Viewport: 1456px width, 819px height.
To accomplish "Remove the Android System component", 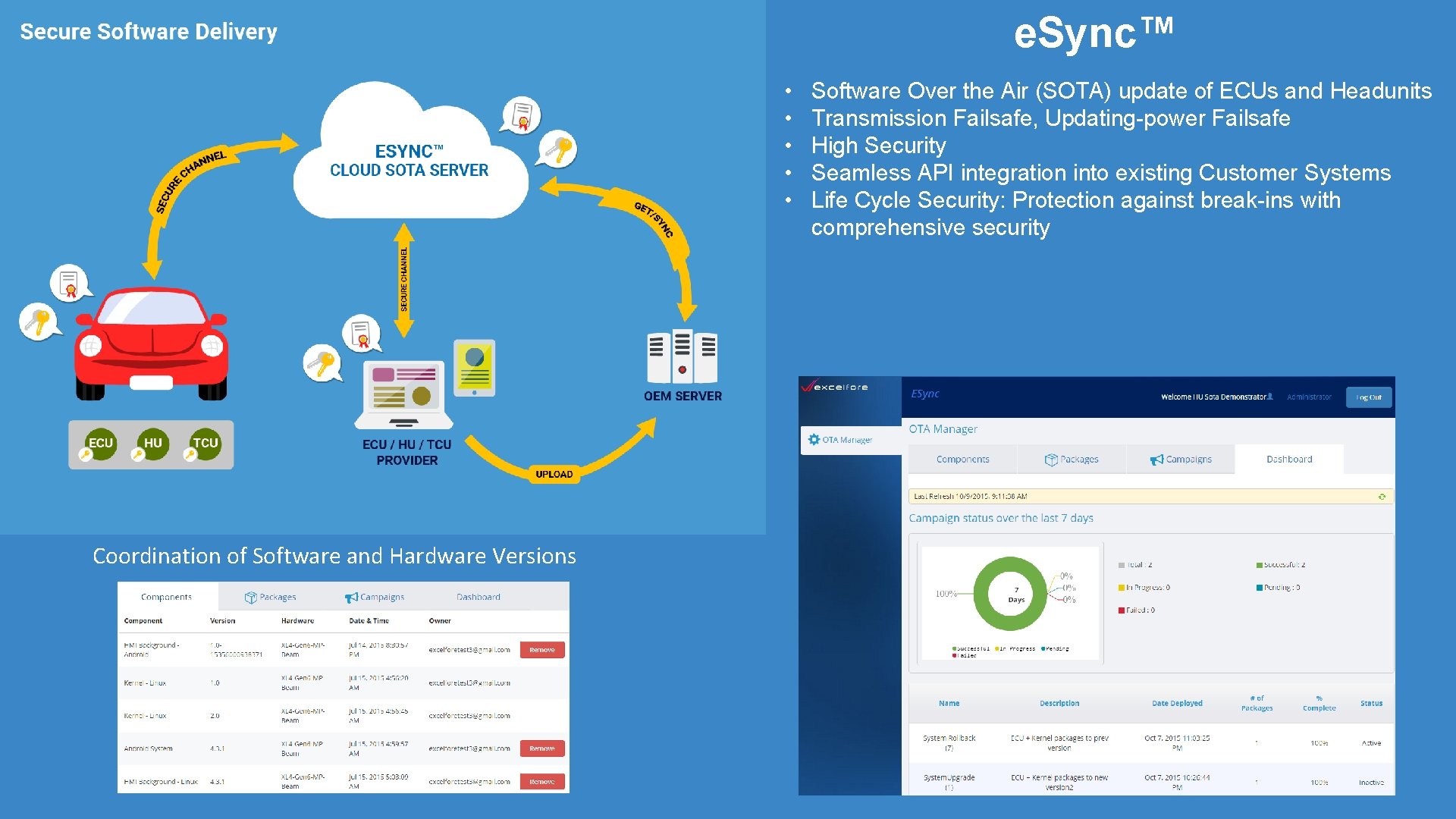I will pos(542,748).
